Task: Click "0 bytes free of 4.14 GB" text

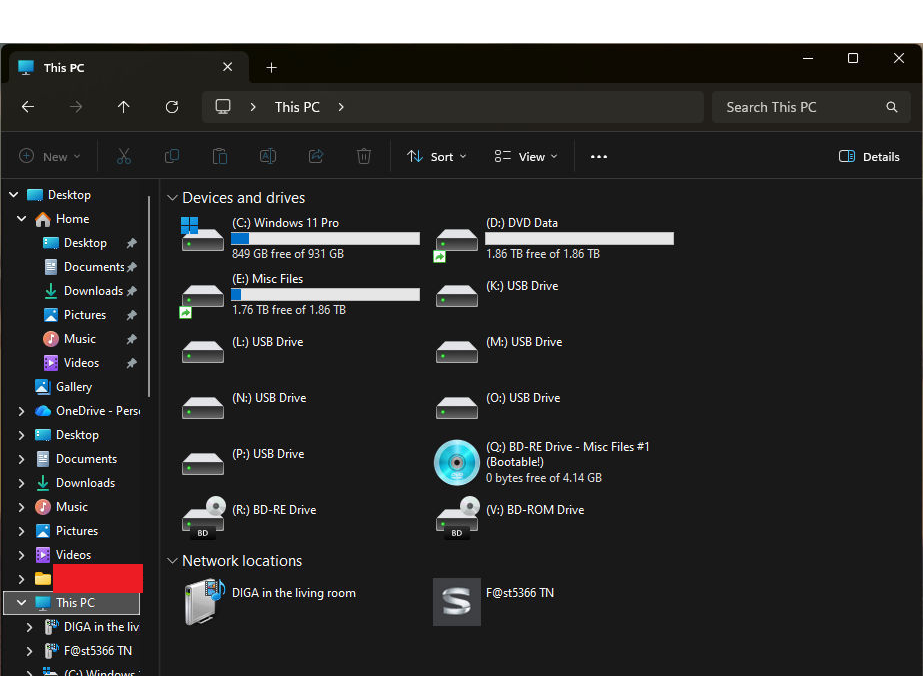Action: [544, 478]
